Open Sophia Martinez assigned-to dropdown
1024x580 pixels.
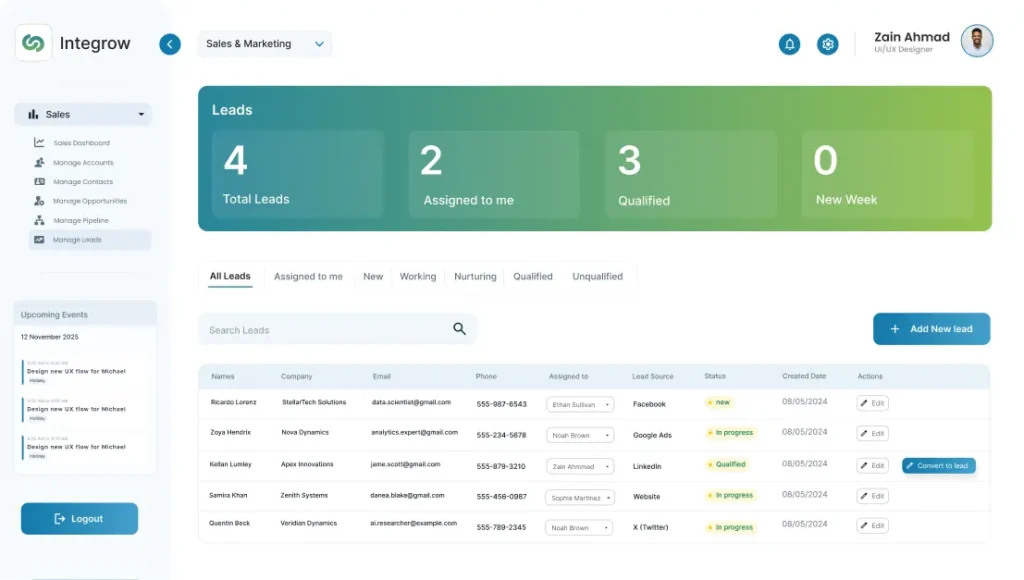(x=580, y=497)
